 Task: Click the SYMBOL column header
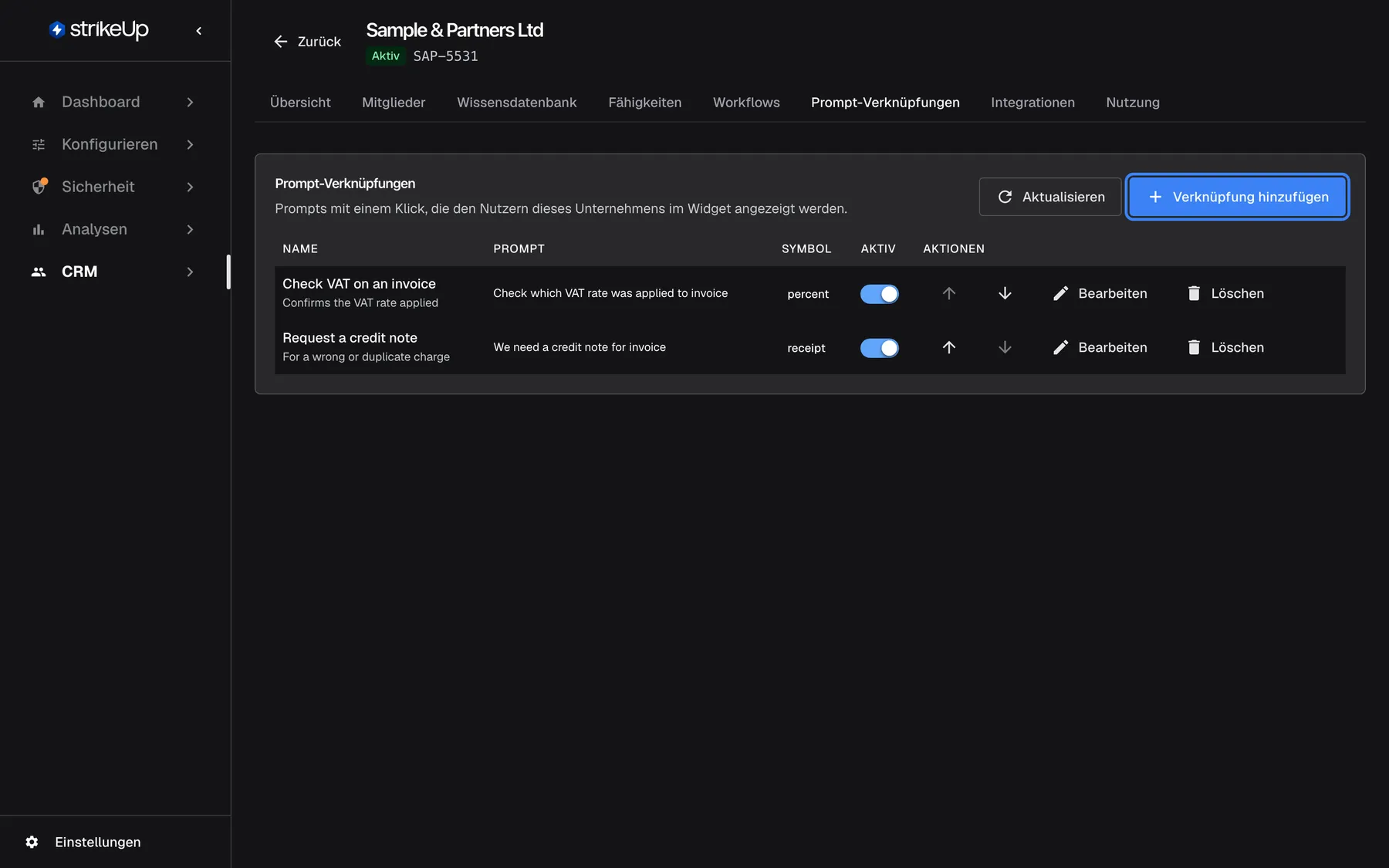click(x=806, y=248)
